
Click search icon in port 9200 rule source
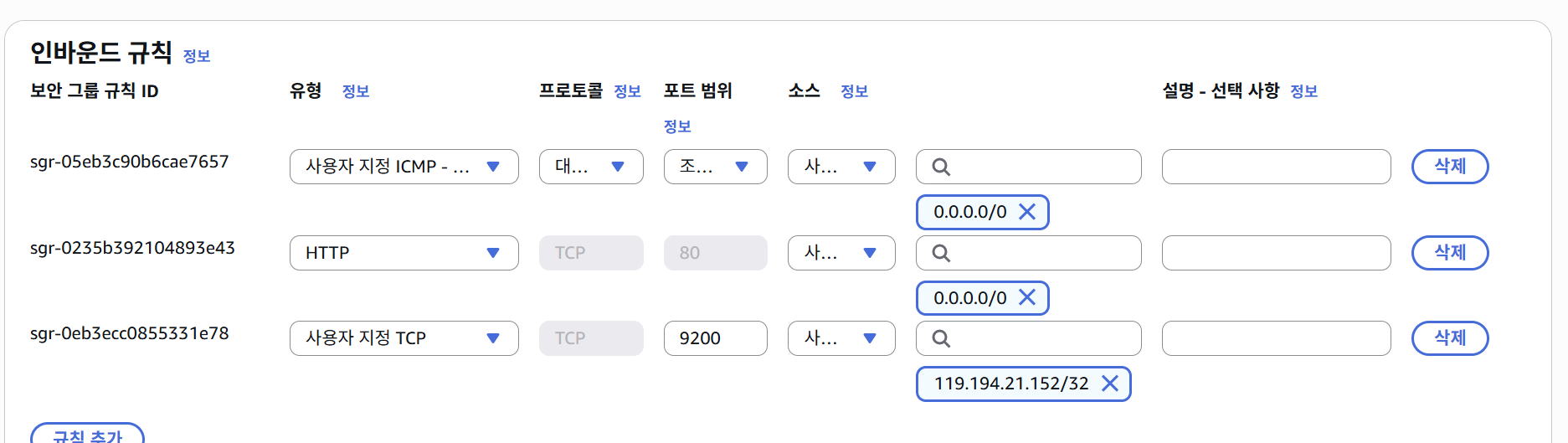pyautogui.click(x=941, y=338)
